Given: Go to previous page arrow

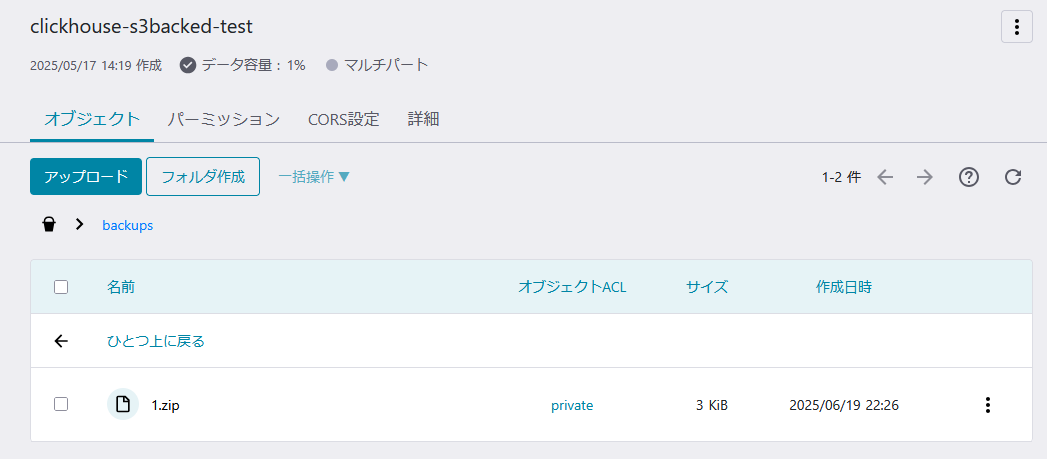Looking at the screenshot, I should coord(885,177).
